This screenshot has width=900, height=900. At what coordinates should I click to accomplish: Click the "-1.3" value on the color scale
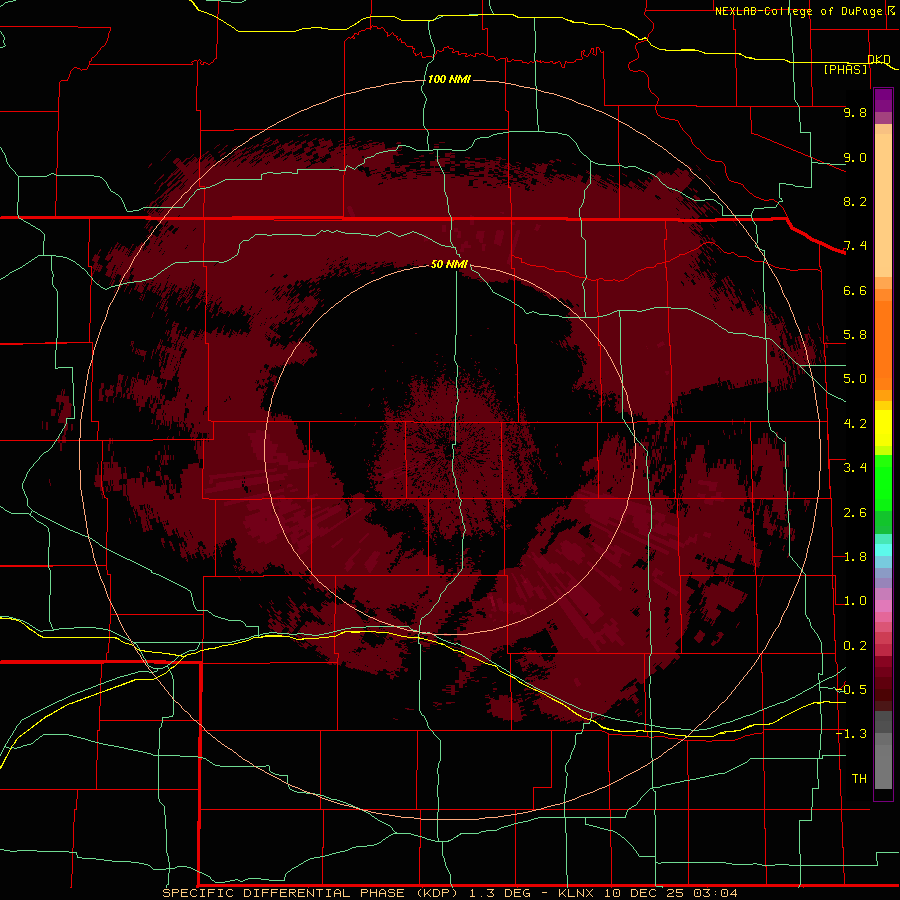pos(851,734)
